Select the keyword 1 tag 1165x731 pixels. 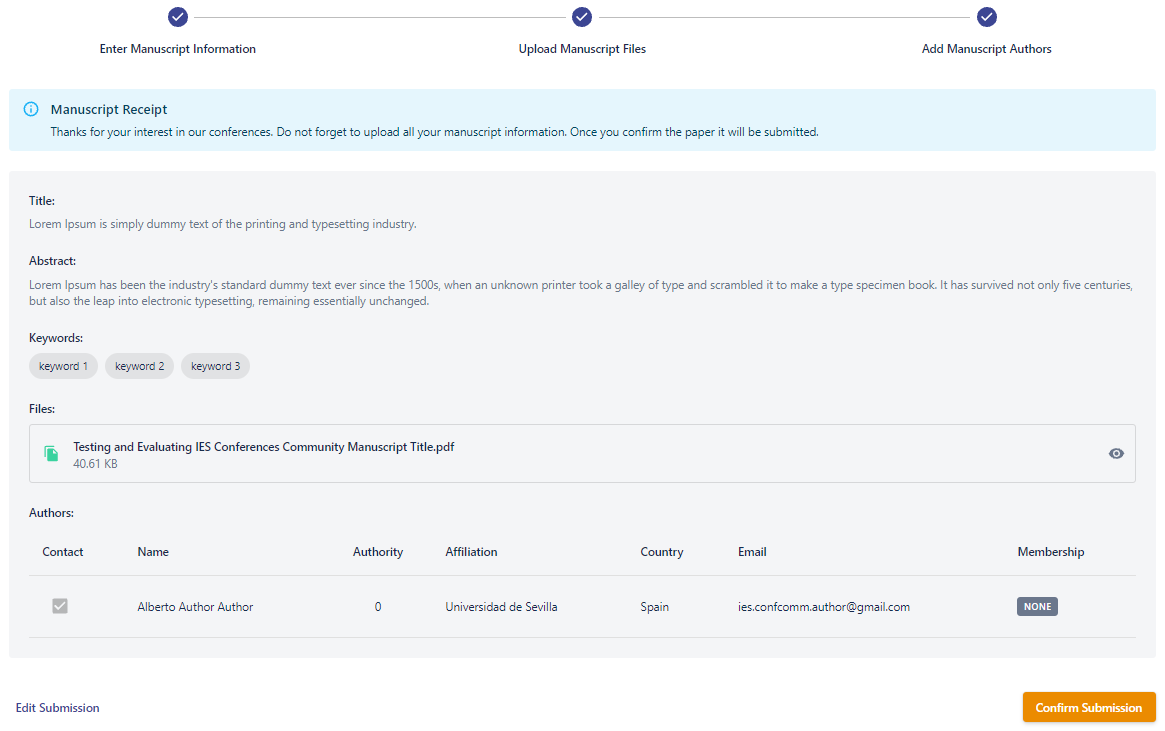63,366
